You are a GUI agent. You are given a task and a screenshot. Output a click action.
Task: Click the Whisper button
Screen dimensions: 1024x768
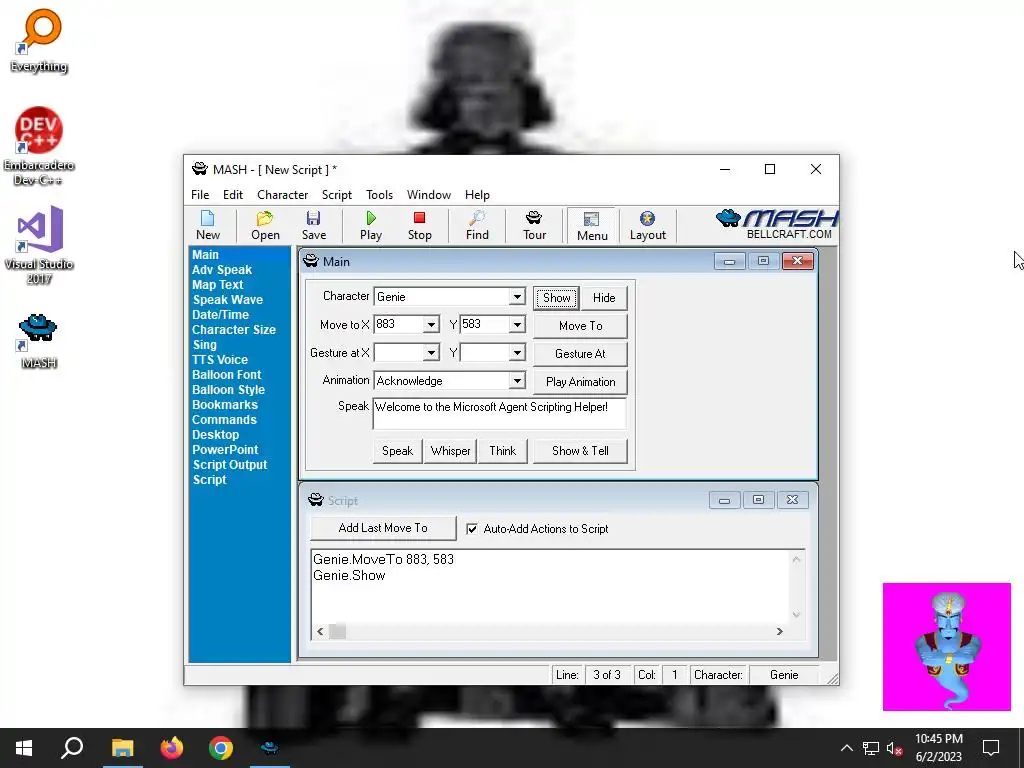450,451
